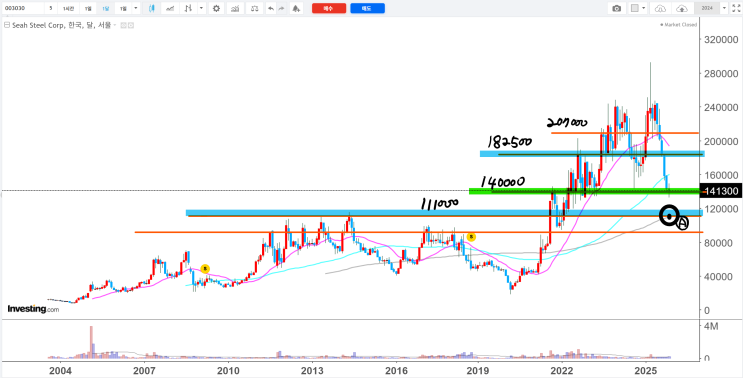Click the compare symbols balance-scale icon
Viewport: 743px width, 378px height.
255,8
